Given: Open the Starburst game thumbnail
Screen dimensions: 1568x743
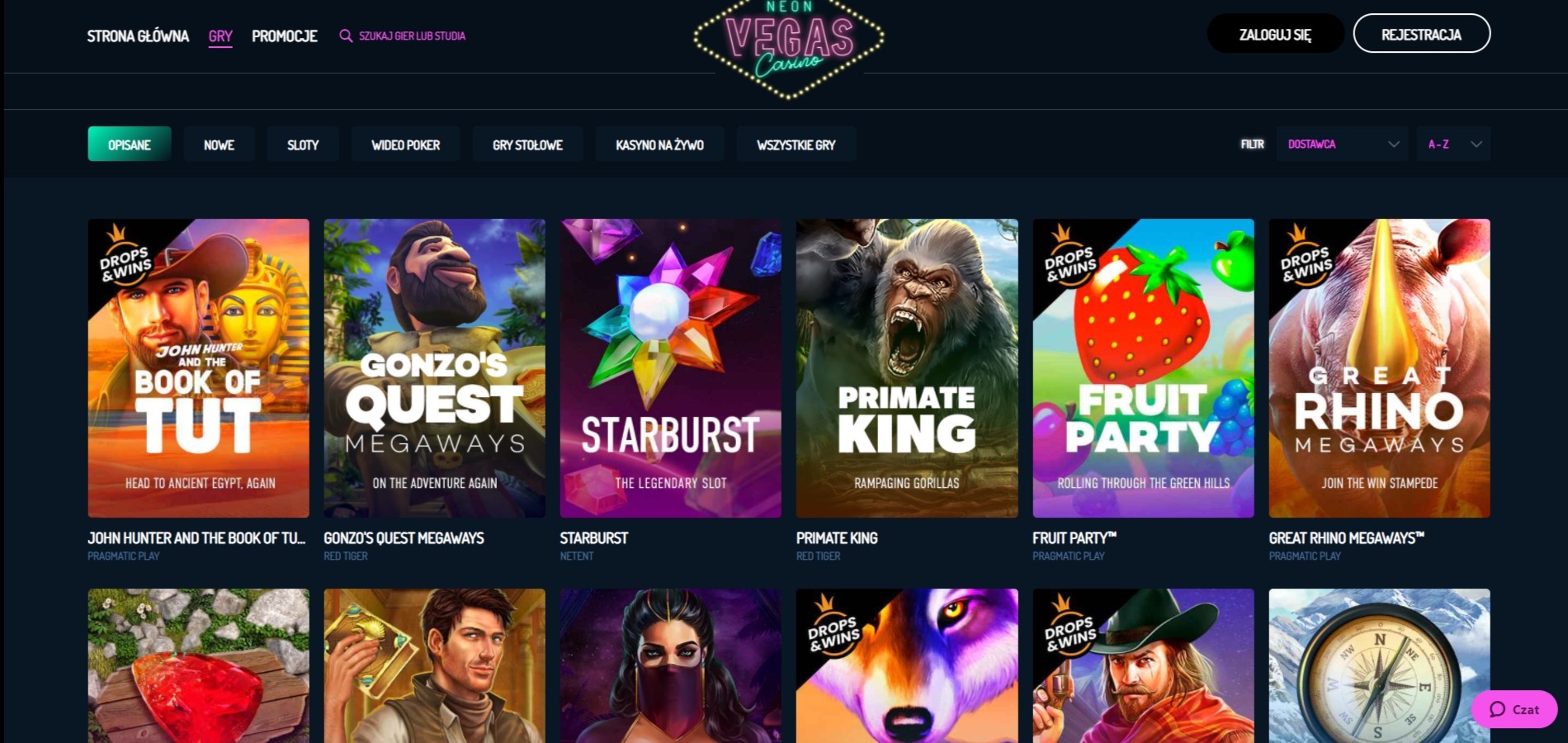Looking at the screenshot, I should 670,368.
